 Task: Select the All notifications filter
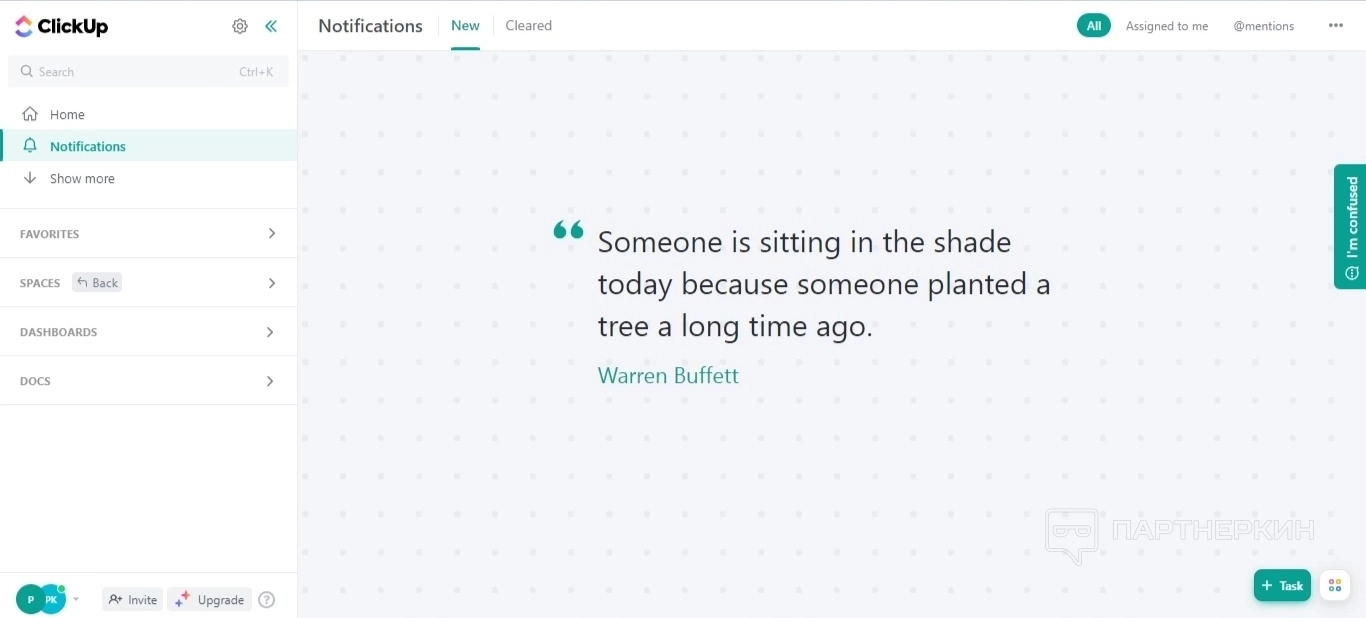click(1094, 26)
